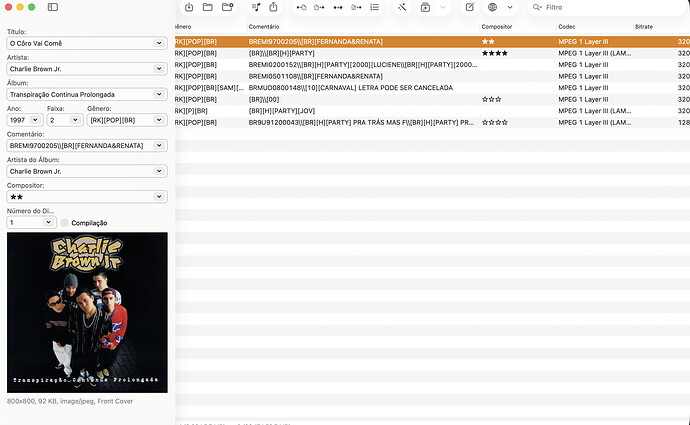Open the Número do Disco dropdown
Viewport: 690px width, 425px height.
pos(48,222)
